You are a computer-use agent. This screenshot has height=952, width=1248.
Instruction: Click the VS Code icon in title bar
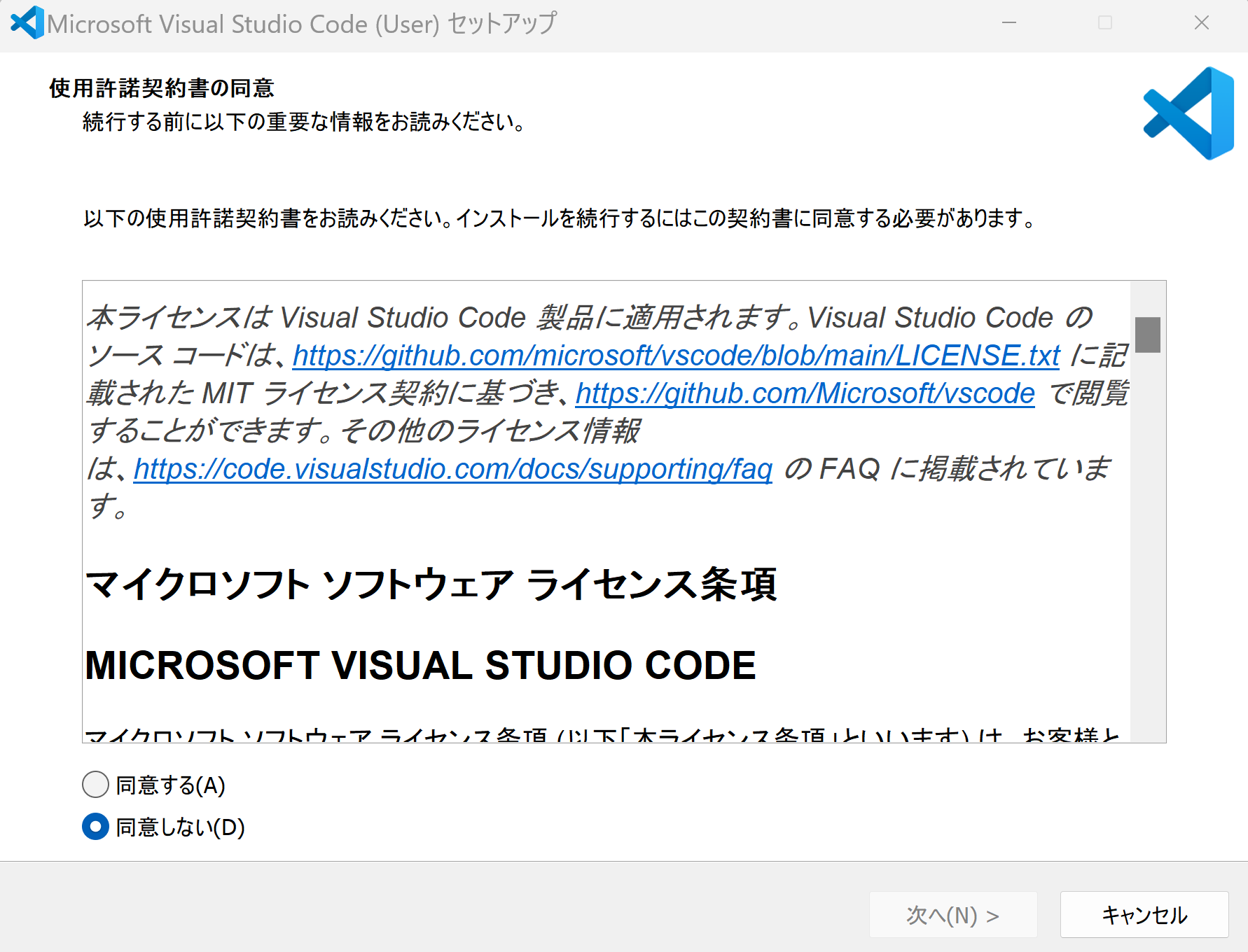27,23
